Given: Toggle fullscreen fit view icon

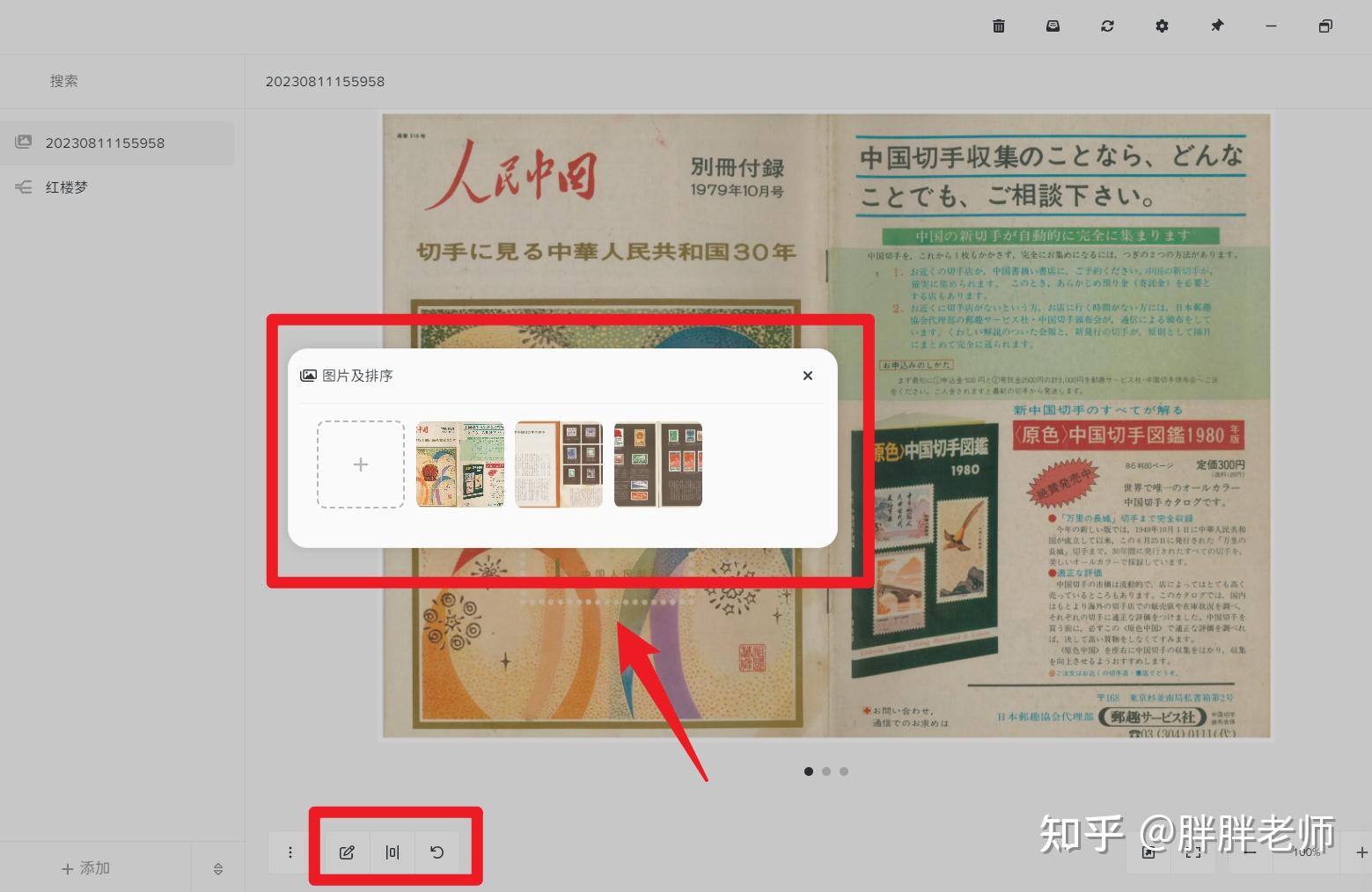Looking at the screenshot, I should [1193, 852].
